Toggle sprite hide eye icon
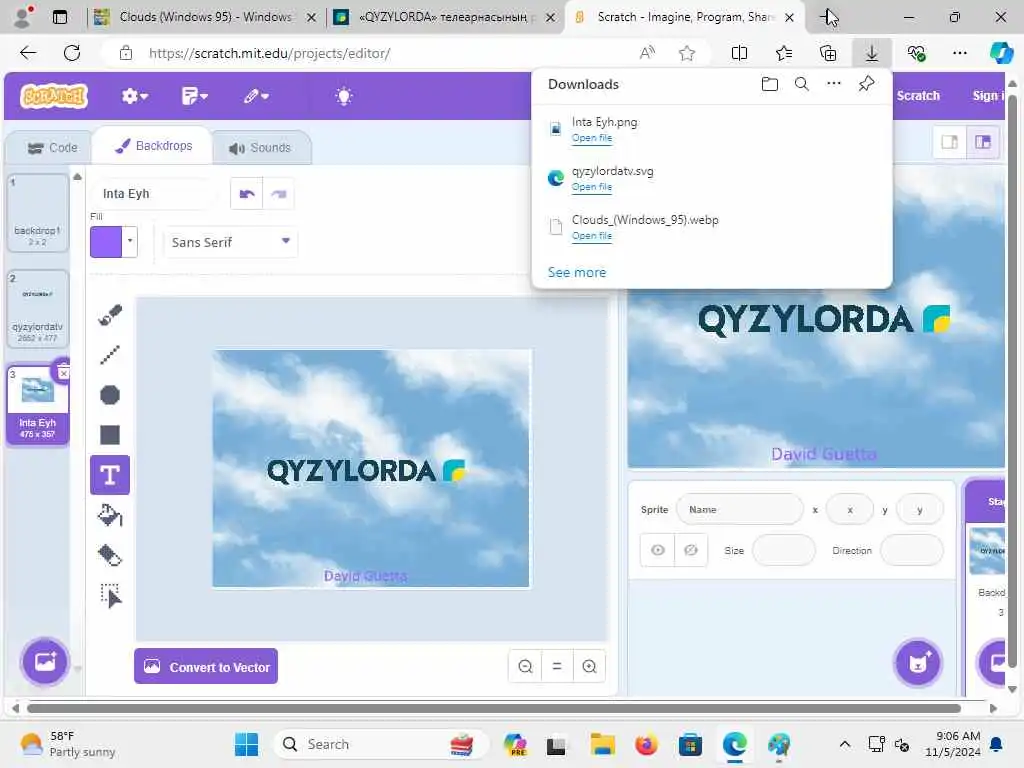Image resolution: width=1024 pixels, height=768 pixels. click(x=690, y=550)
